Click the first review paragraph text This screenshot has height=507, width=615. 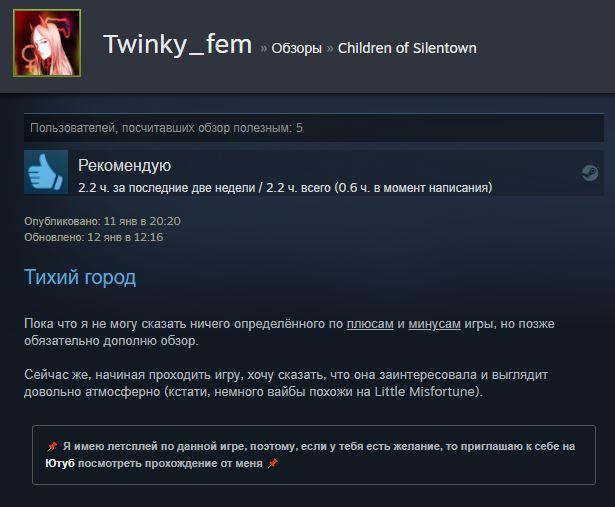pyautogui.click(x=289, y=332)
